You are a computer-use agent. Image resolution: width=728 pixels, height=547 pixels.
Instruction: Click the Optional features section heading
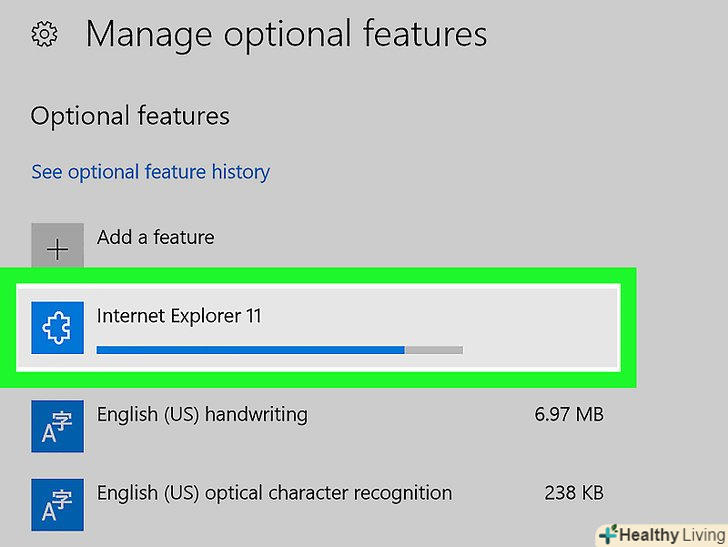(x=130, y=116)
